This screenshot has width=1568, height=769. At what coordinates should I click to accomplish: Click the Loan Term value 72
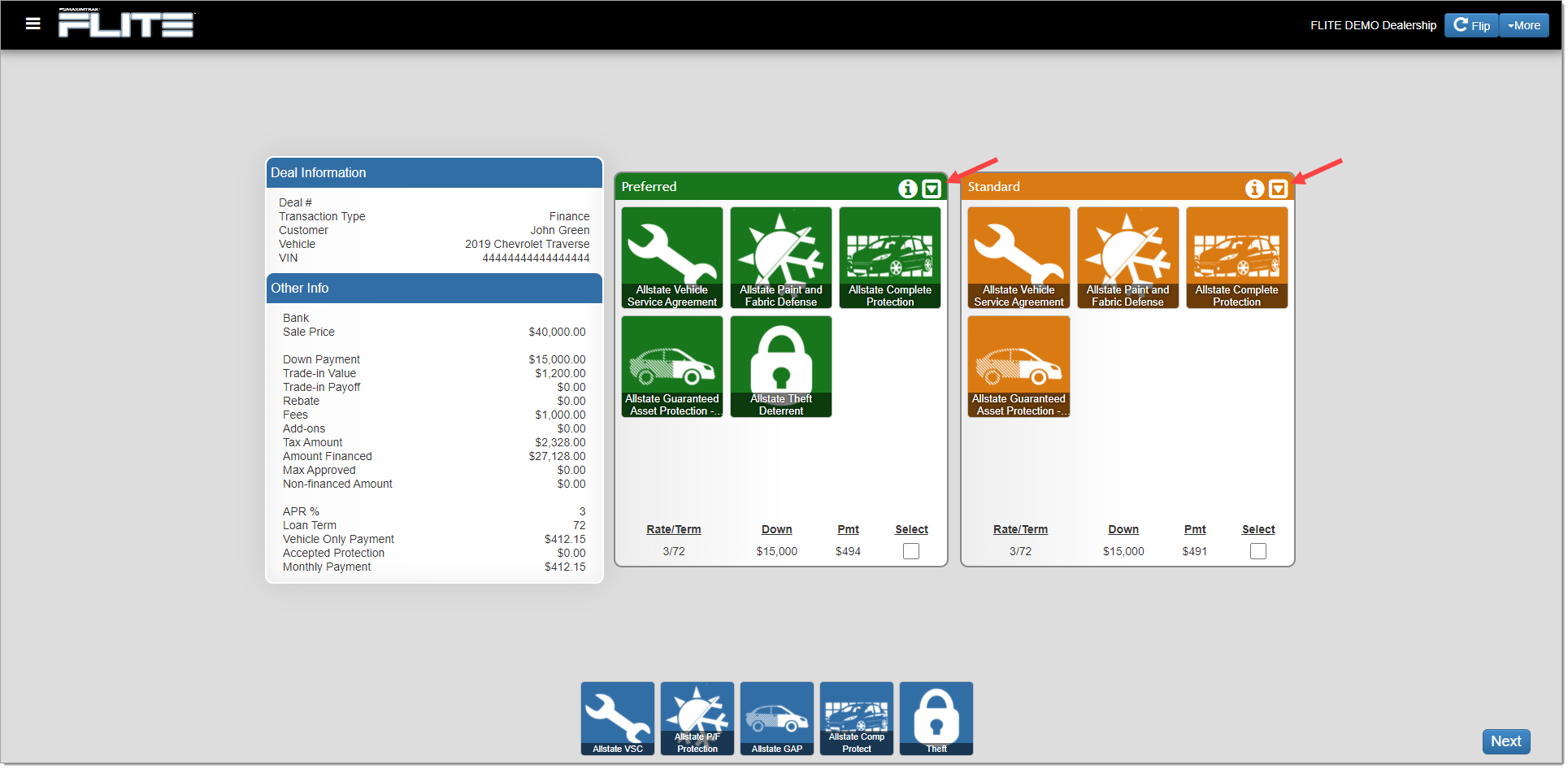click(x=579, y=525)
